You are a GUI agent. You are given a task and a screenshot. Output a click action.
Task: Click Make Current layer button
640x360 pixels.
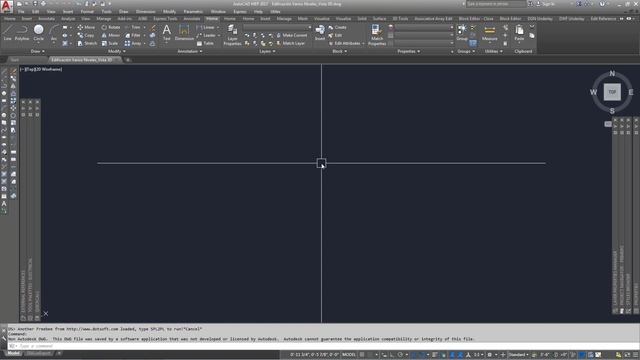292,35
